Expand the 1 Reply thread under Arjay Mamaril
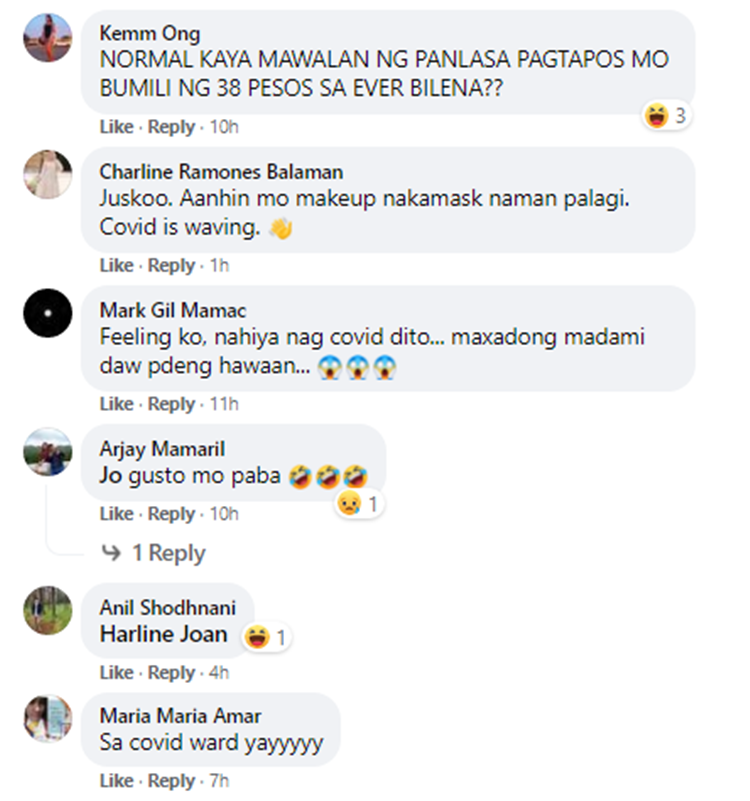The width and height of the screenshot is (750, 801). pos(169,553)
